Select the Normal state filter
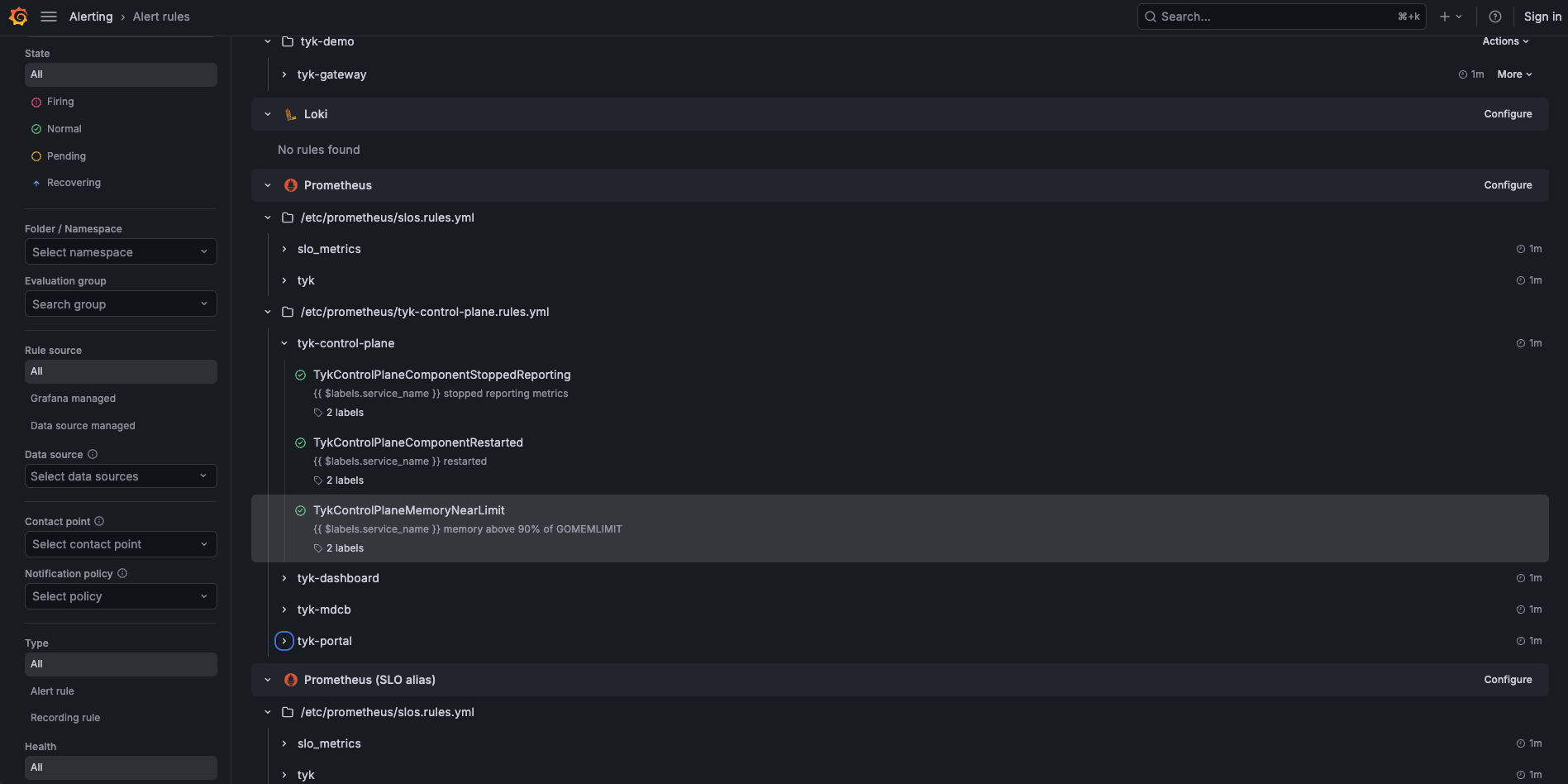This screenshot has height=784, width=1568. tap(121, 129)
